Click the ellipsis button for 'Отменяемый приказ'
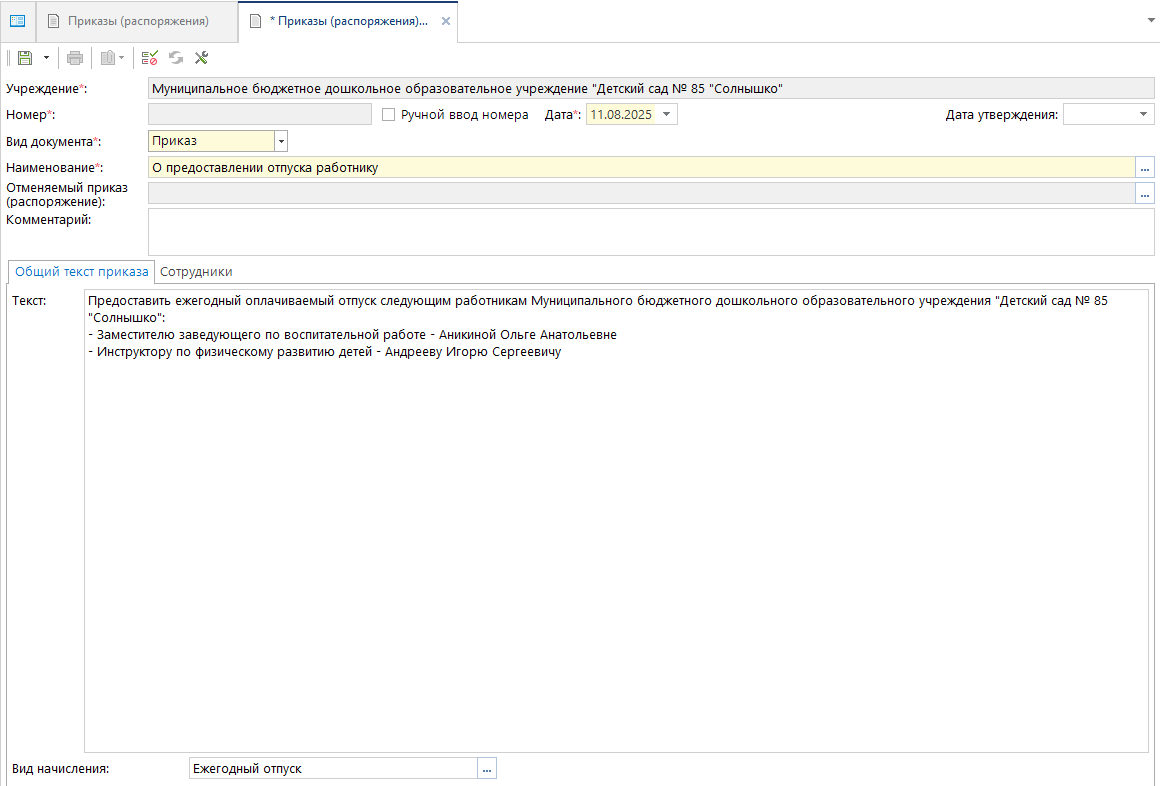The image size is (1160, 786). tap(1145, 194)
